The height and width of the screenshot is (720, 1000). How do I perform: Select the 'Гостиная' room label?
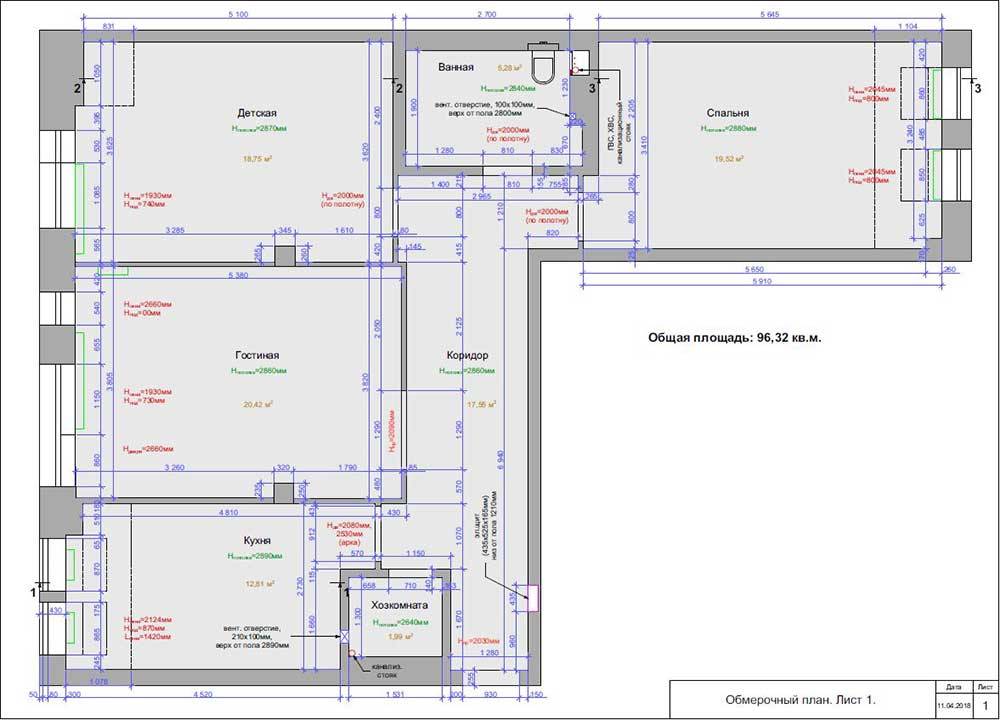pos(257,355)
